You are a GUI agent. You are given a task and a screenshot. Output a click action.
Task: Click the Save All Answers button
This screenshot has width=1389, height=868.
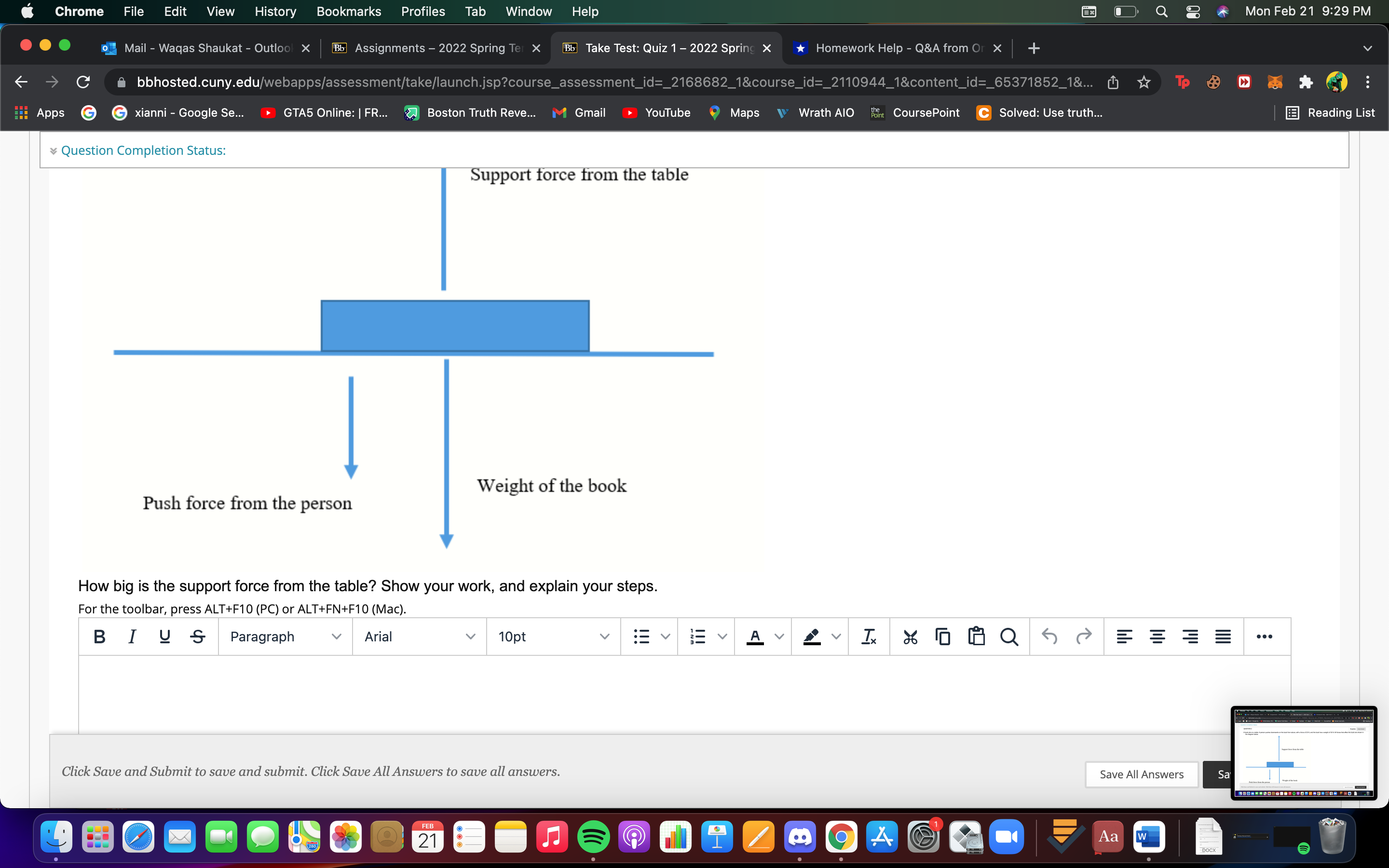coord(1141,774)
